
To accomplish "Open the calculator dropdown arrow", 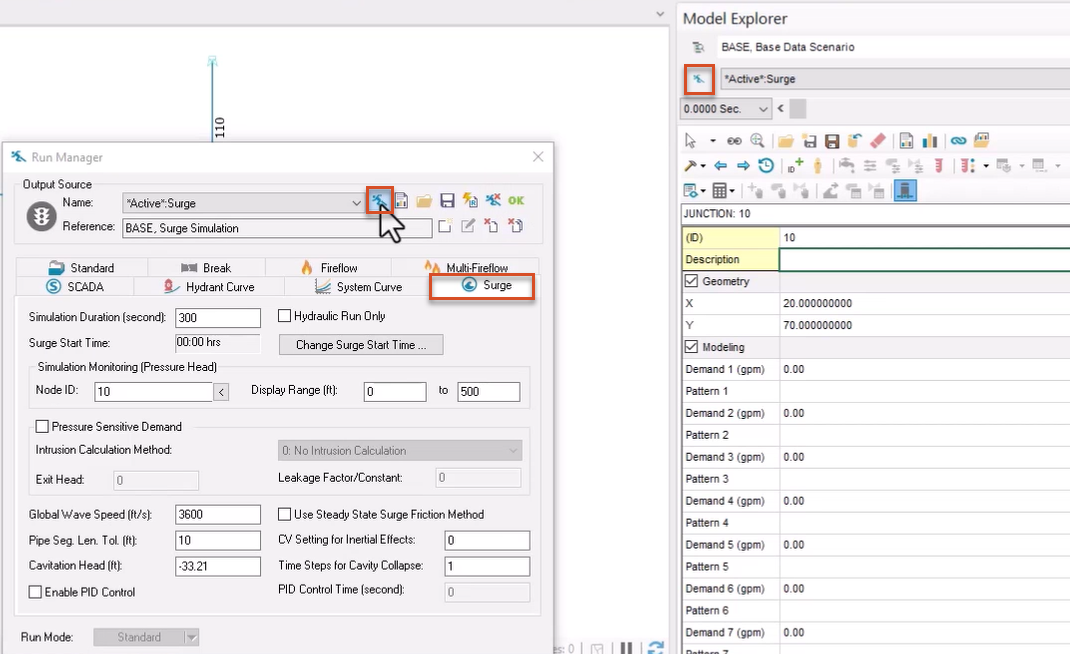I will click(732, 191).
